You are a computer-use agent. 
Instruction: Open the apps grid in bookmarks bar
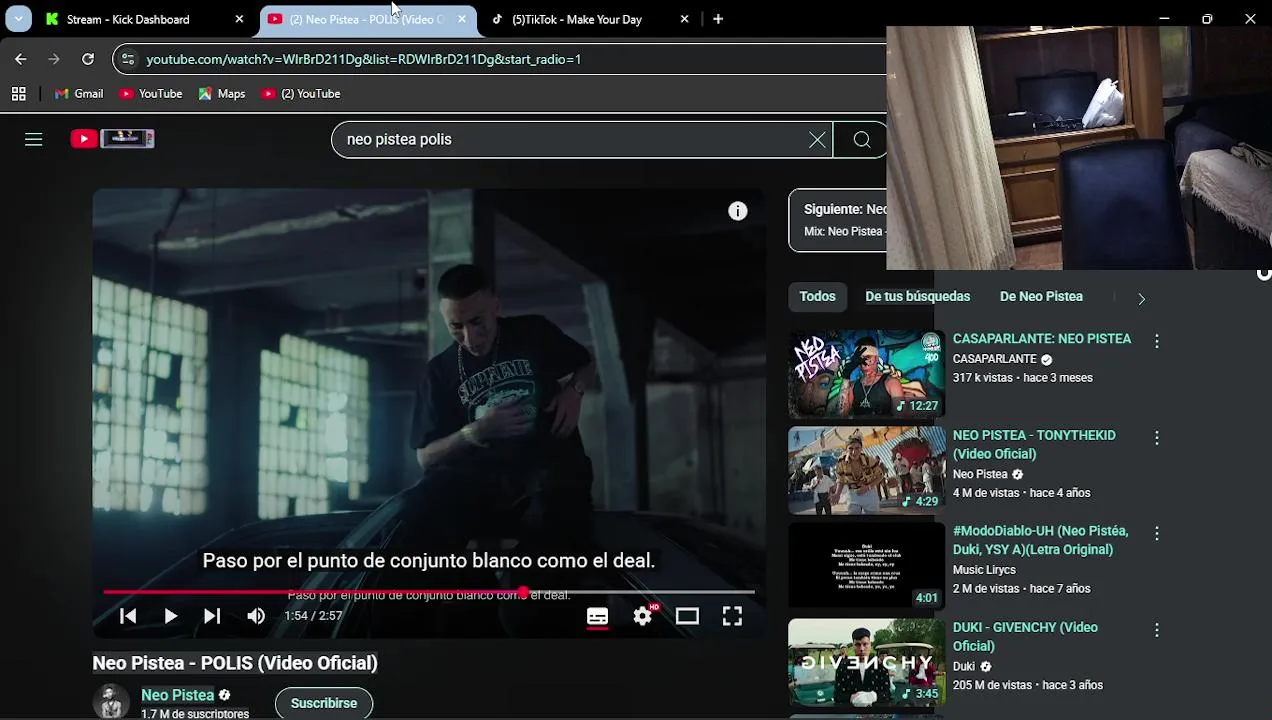pyautogui.click(x=18, y=94)
